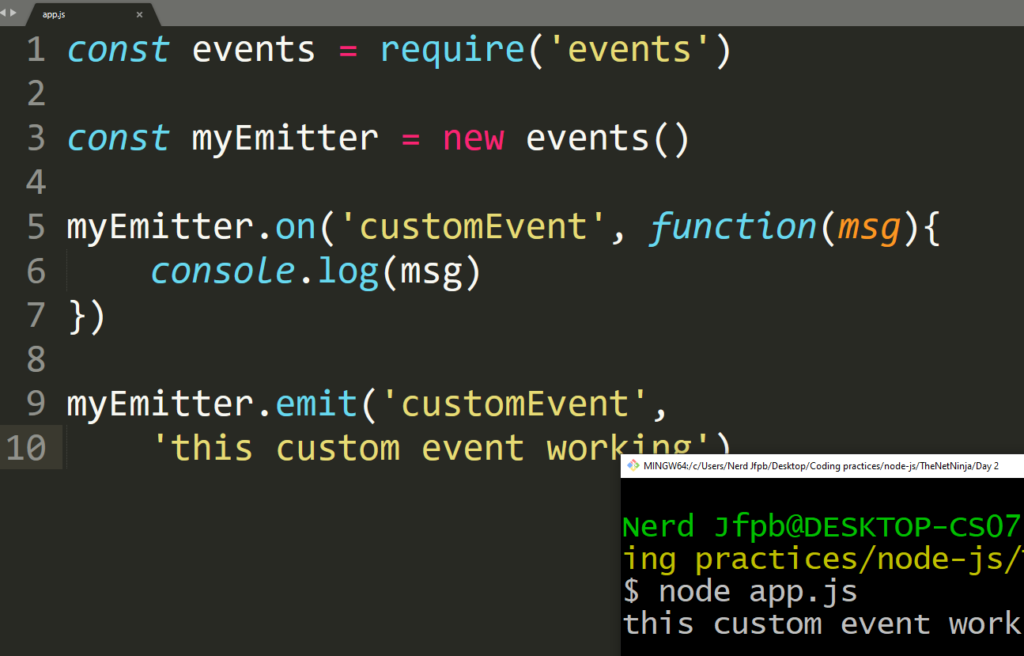Click line number 10 in the gutter

pyautogui.click(x=26, y=448)
